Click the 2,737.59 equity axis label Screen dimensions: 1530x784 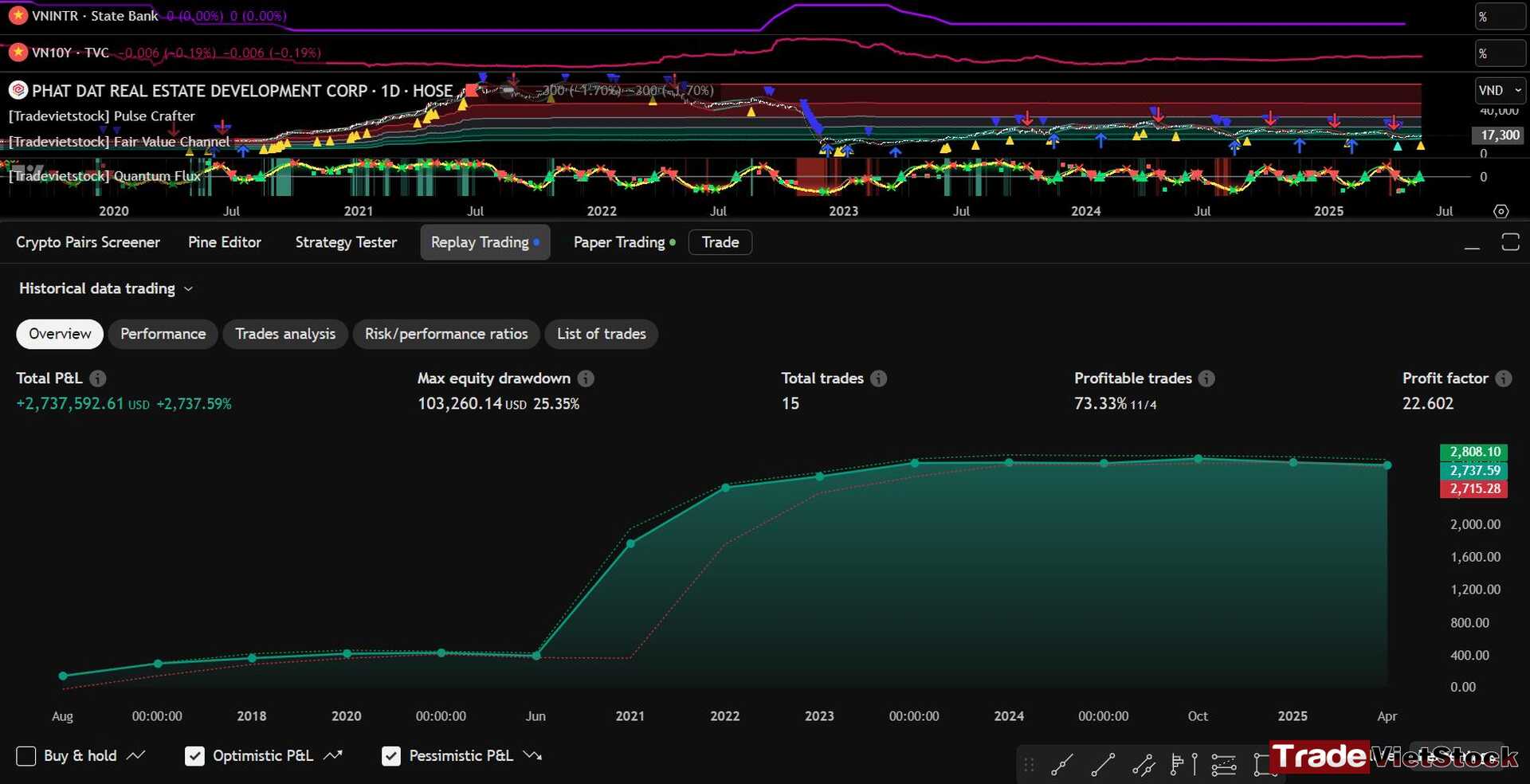(1474, 470)
